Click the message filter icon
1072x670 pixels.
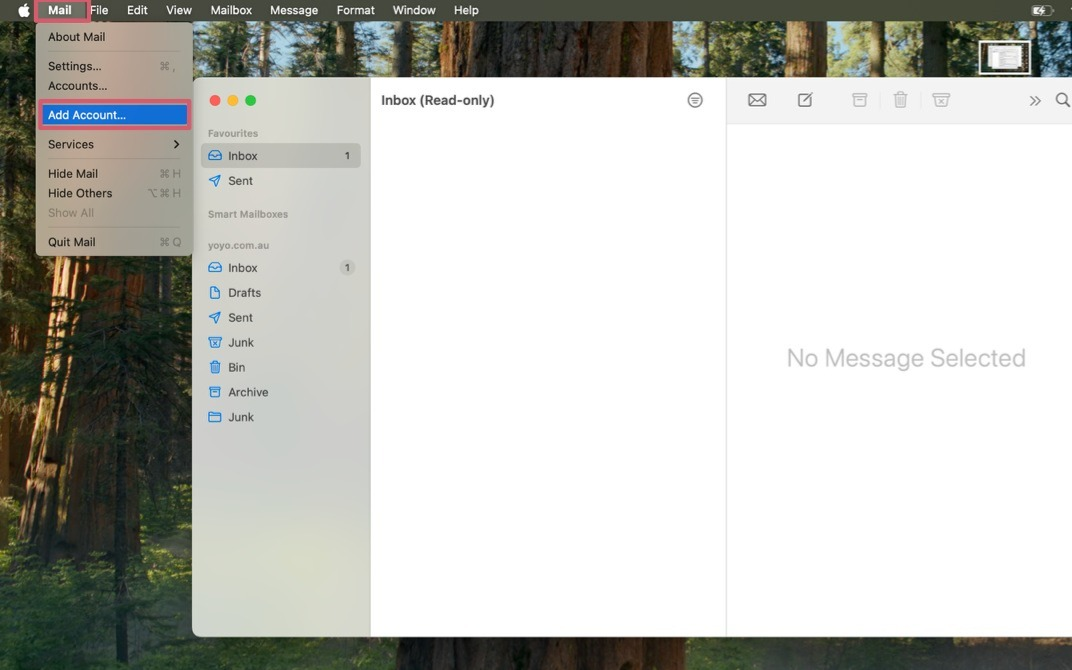695,100
